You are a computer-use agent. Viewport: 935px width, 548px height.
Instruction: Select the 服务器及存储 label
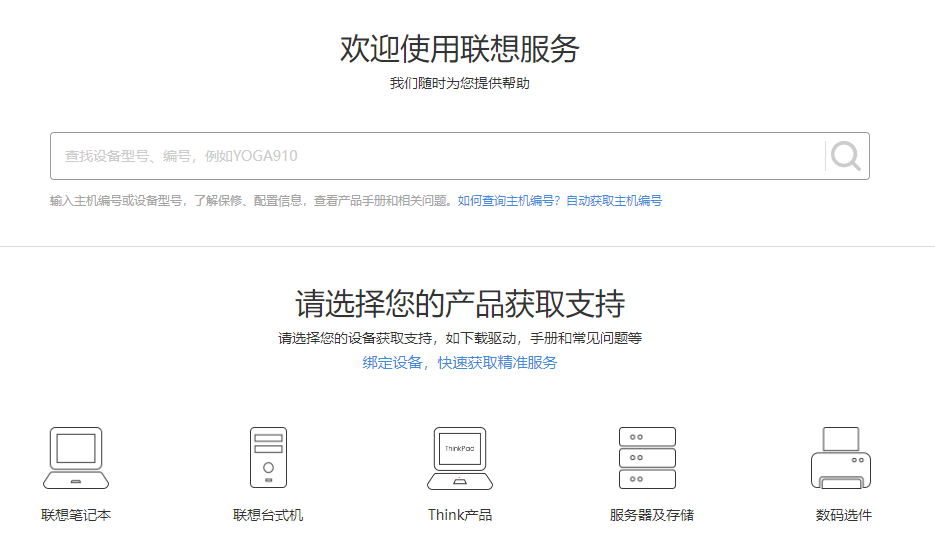652,516
